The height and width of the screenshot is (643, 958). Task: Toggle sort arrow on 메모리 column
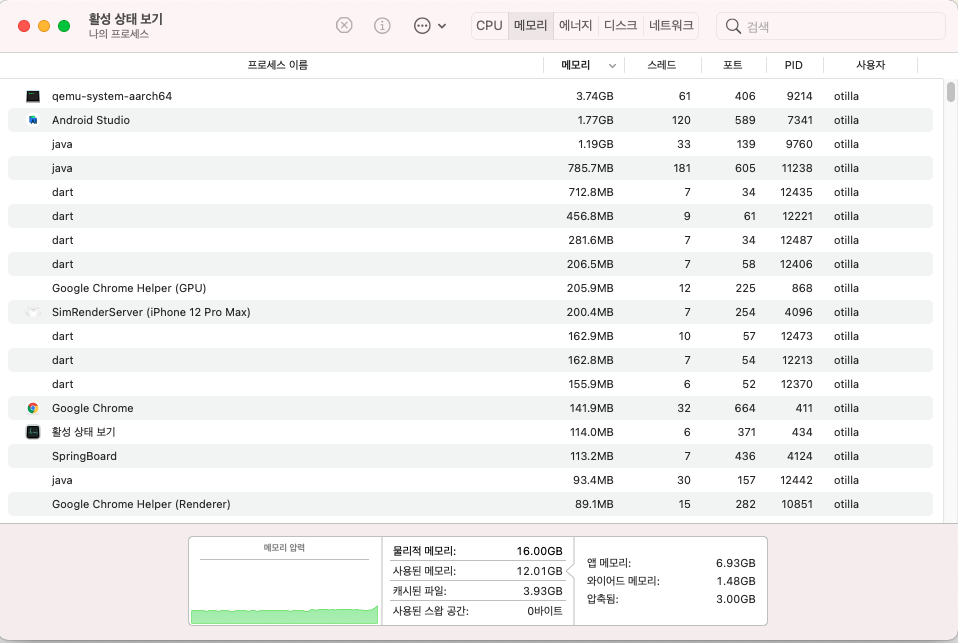[612, 65]
